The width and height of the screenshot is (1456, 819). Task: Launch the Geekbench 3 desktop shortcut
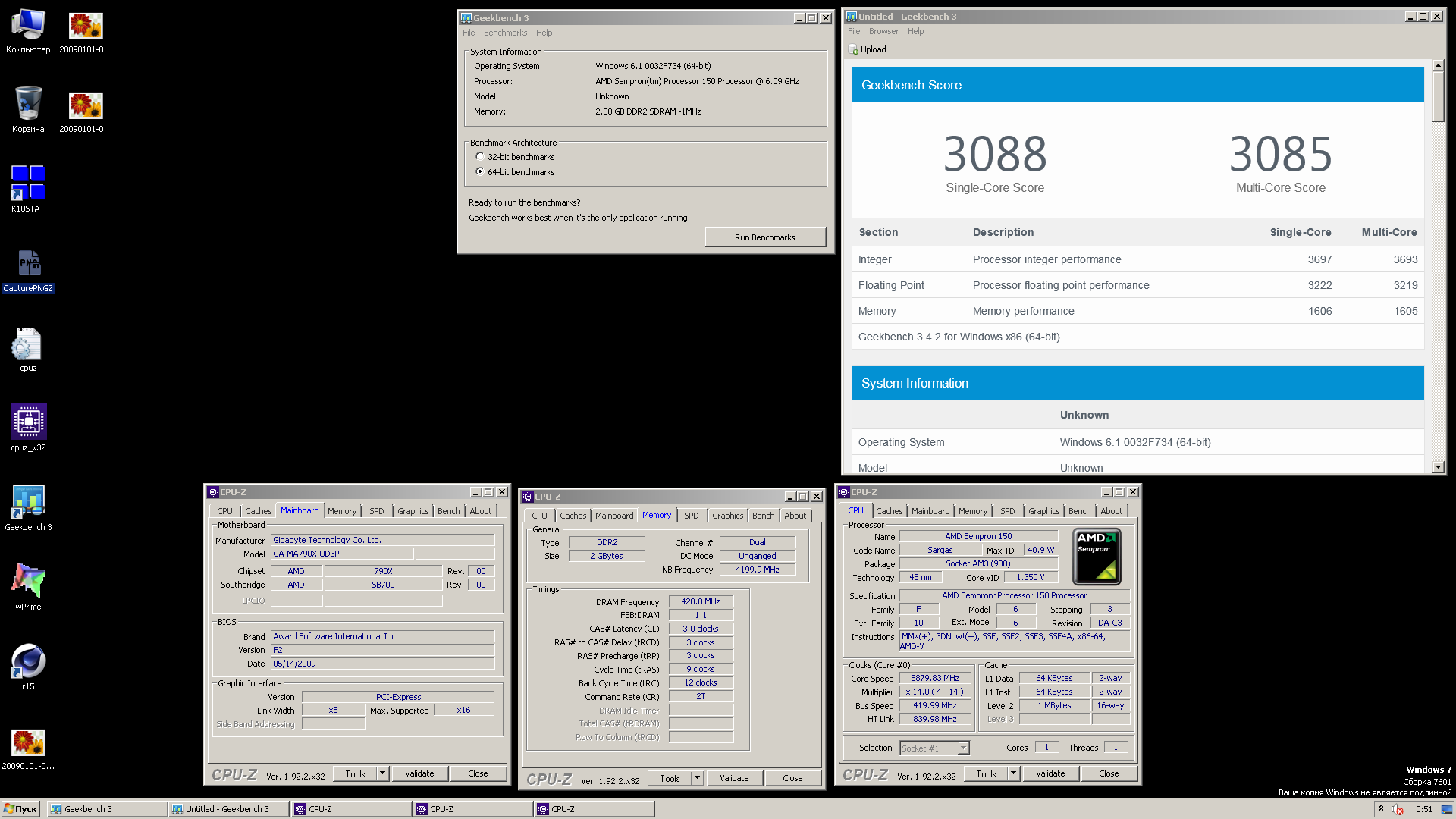(x=28, y=508)
